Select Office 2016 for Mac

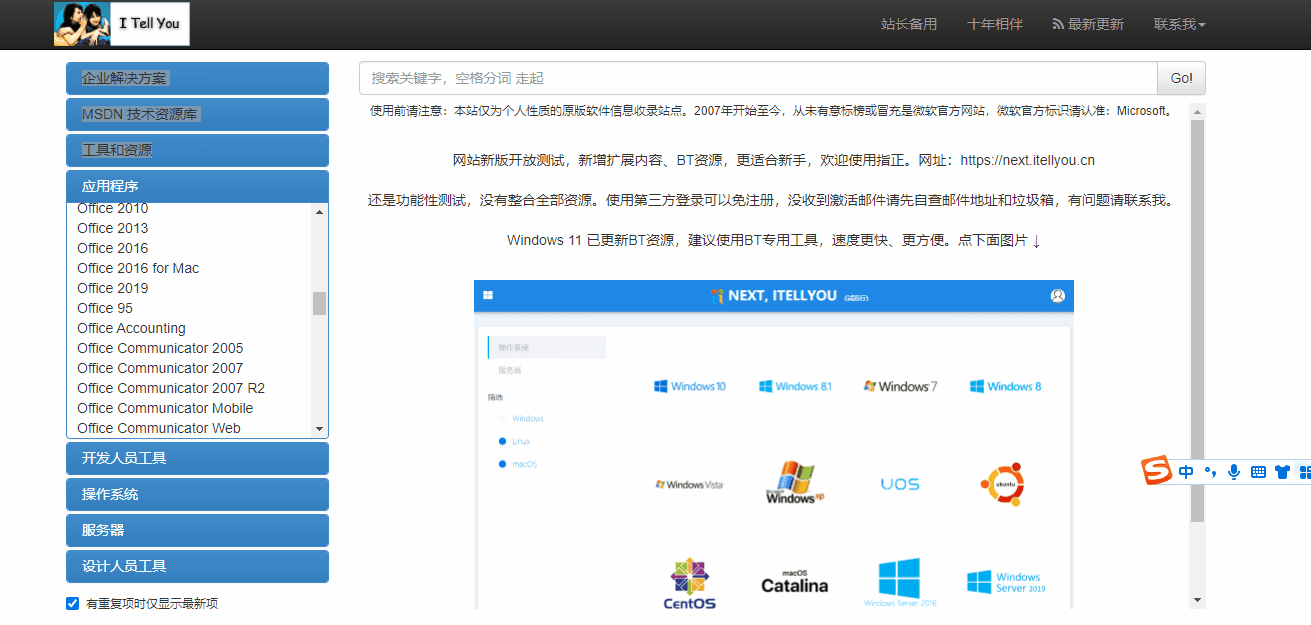coord(138,268)
